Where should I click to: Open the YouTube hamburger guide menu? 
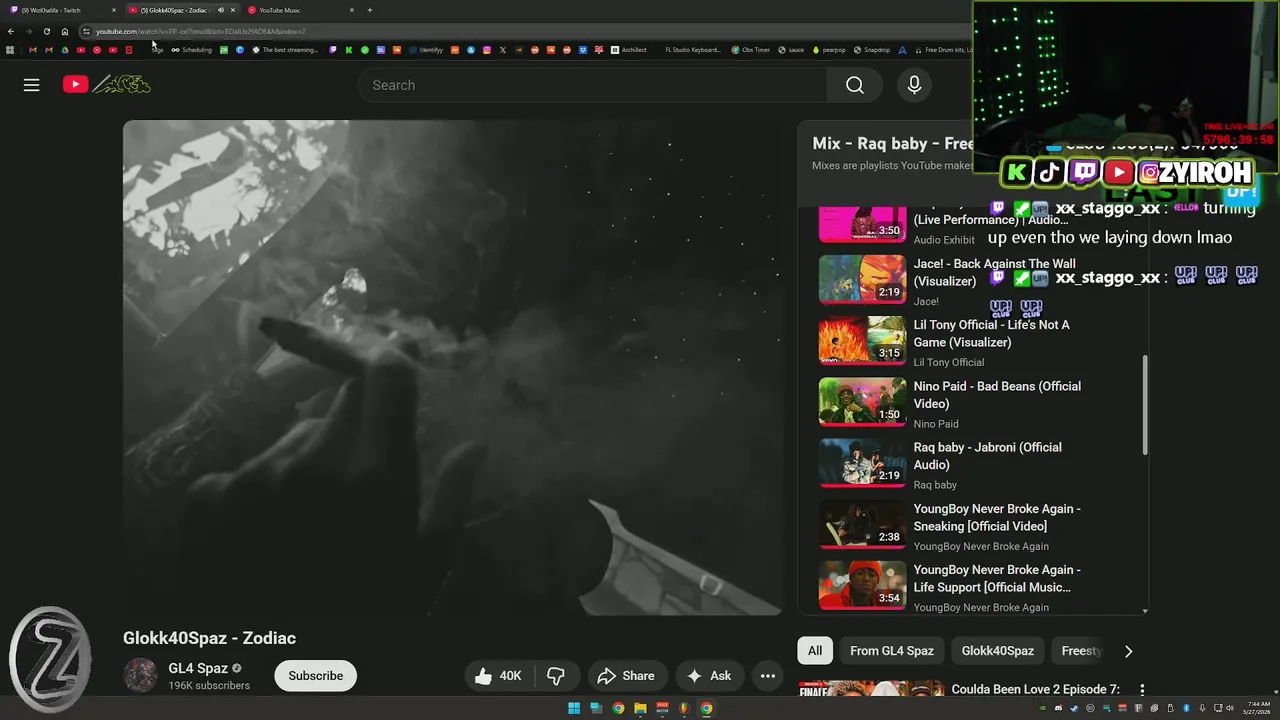point(31,85)
